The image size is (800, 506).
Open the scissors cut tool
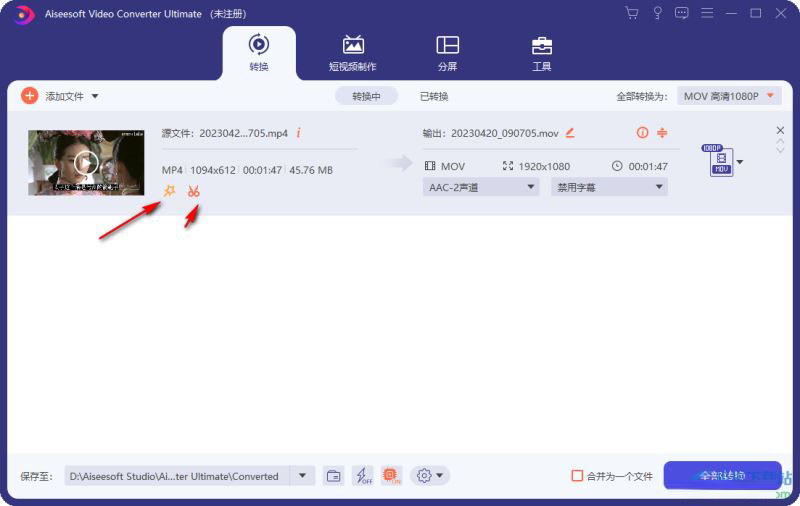pyautogui.click(x=193, y=191)
